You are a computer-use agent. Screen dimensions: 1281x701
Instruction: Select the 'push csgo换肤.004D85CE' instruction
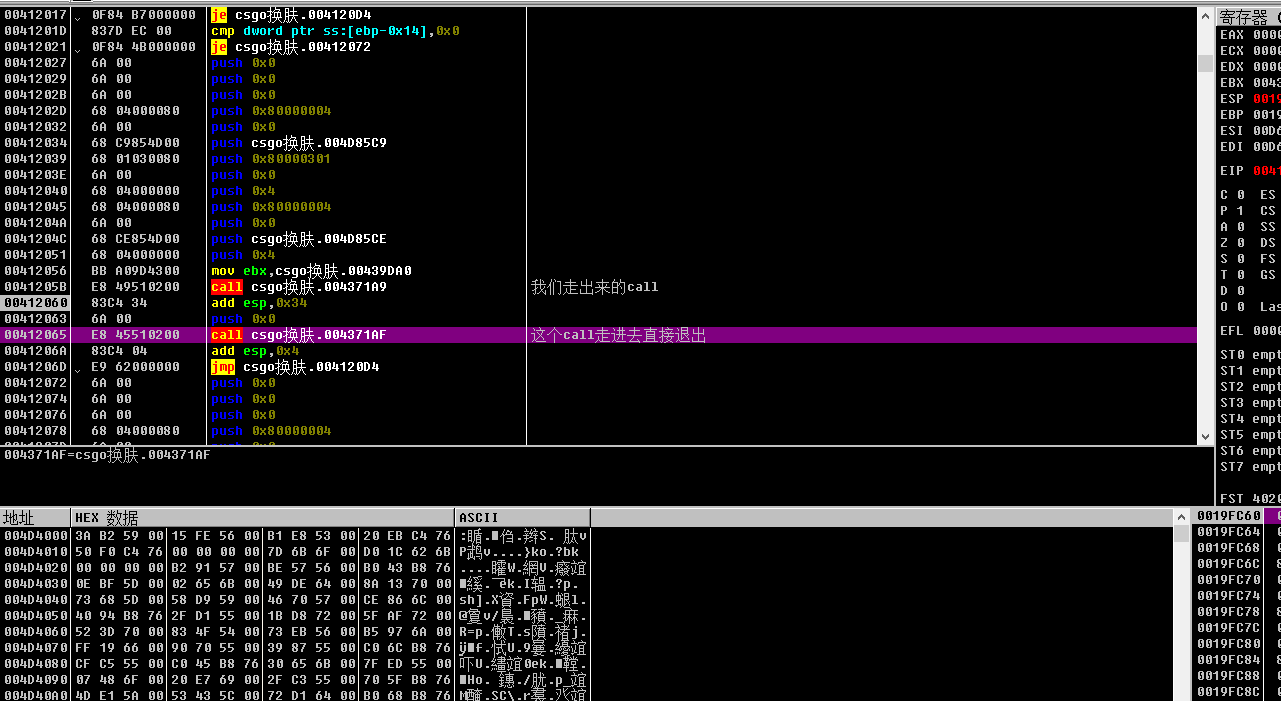point(299,239)
